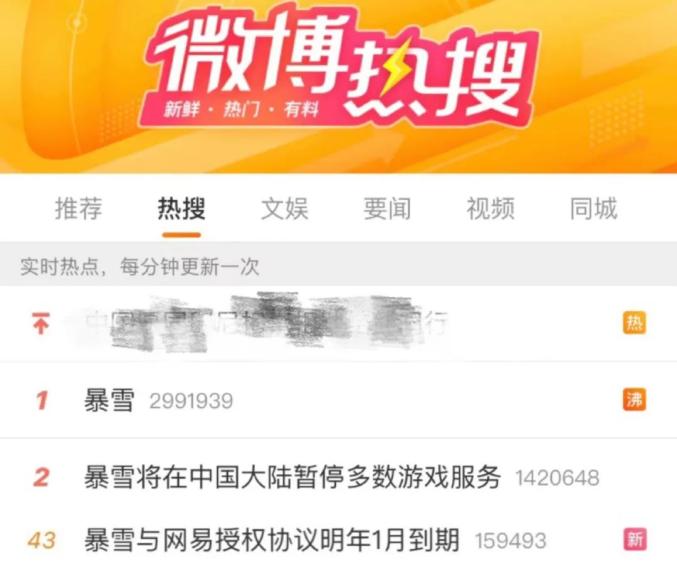Tap the rank 43 number icon
677x573 pixels.
[41, 540]
